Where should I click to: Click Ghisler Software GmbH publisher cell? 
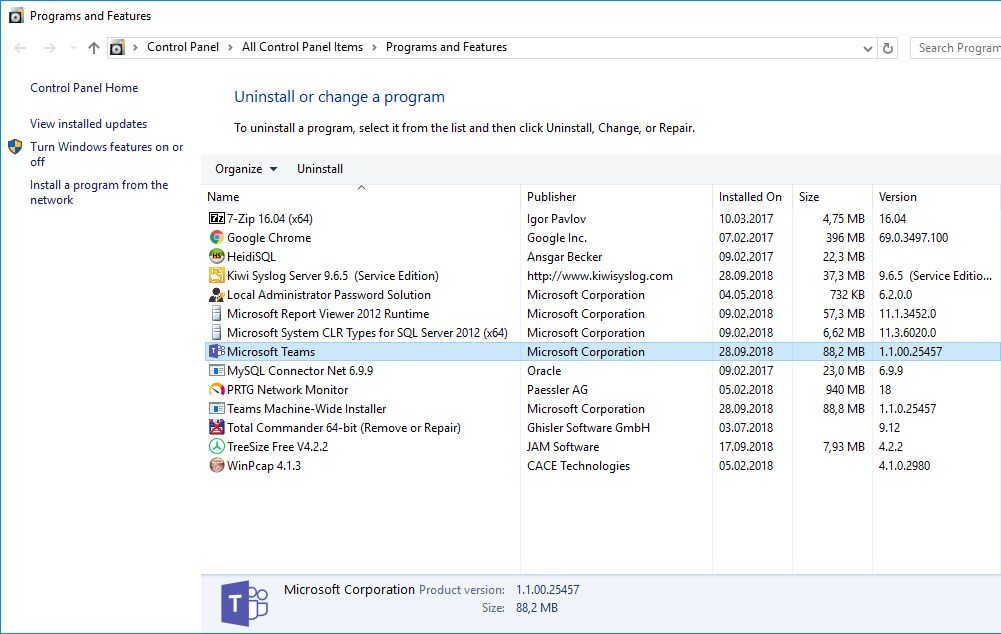click(588, 428)
